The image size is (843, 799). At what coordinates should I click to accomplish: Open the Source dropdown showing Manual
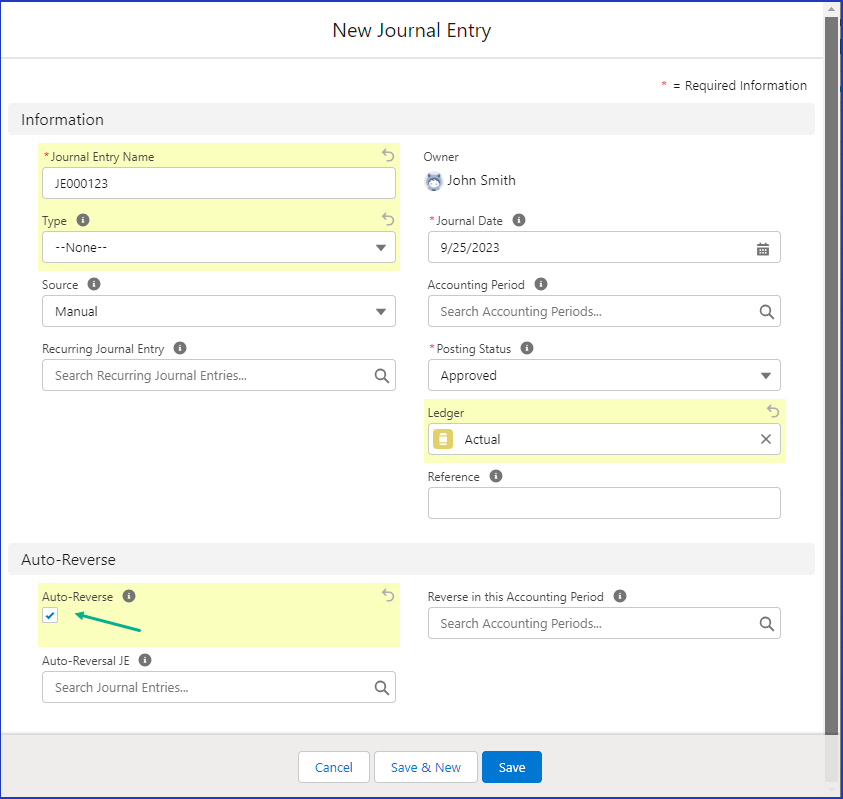219,312
